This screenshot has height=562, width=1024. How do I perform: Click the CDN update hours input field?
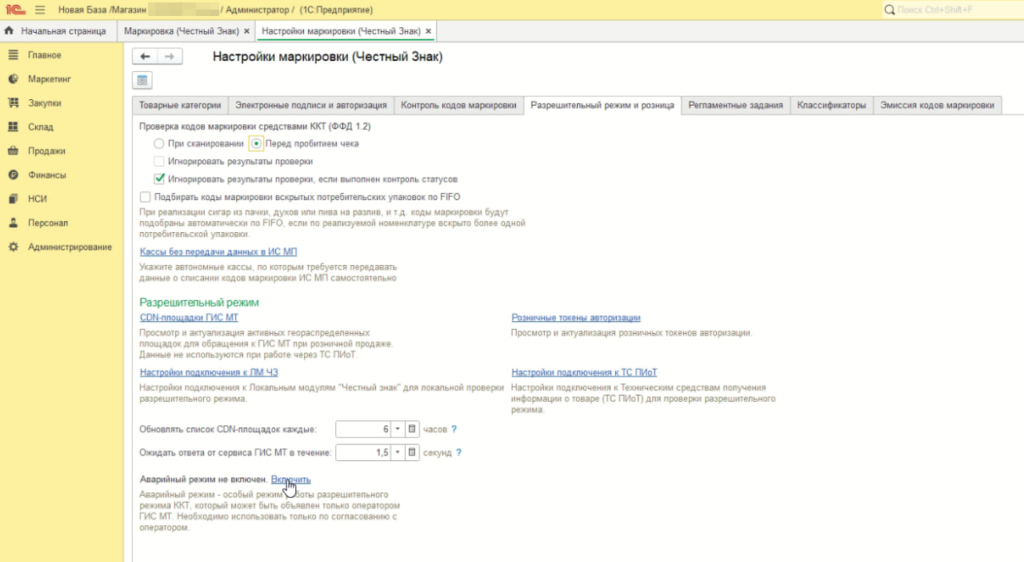pyautogui.click(x=363, y=429)
